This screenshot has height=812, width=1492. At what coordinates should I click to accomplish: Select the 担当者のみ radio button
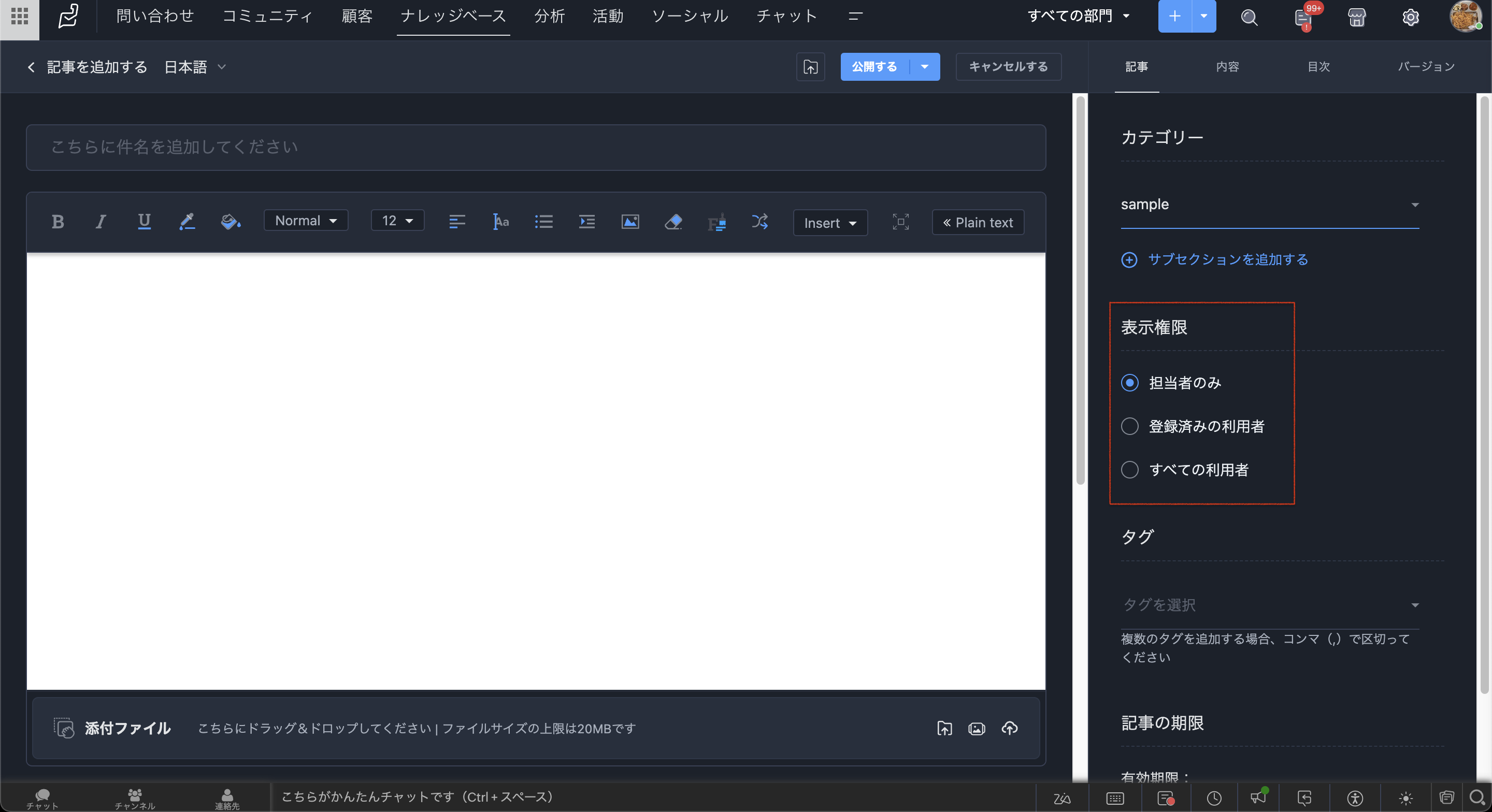(x=1129, y=383)
